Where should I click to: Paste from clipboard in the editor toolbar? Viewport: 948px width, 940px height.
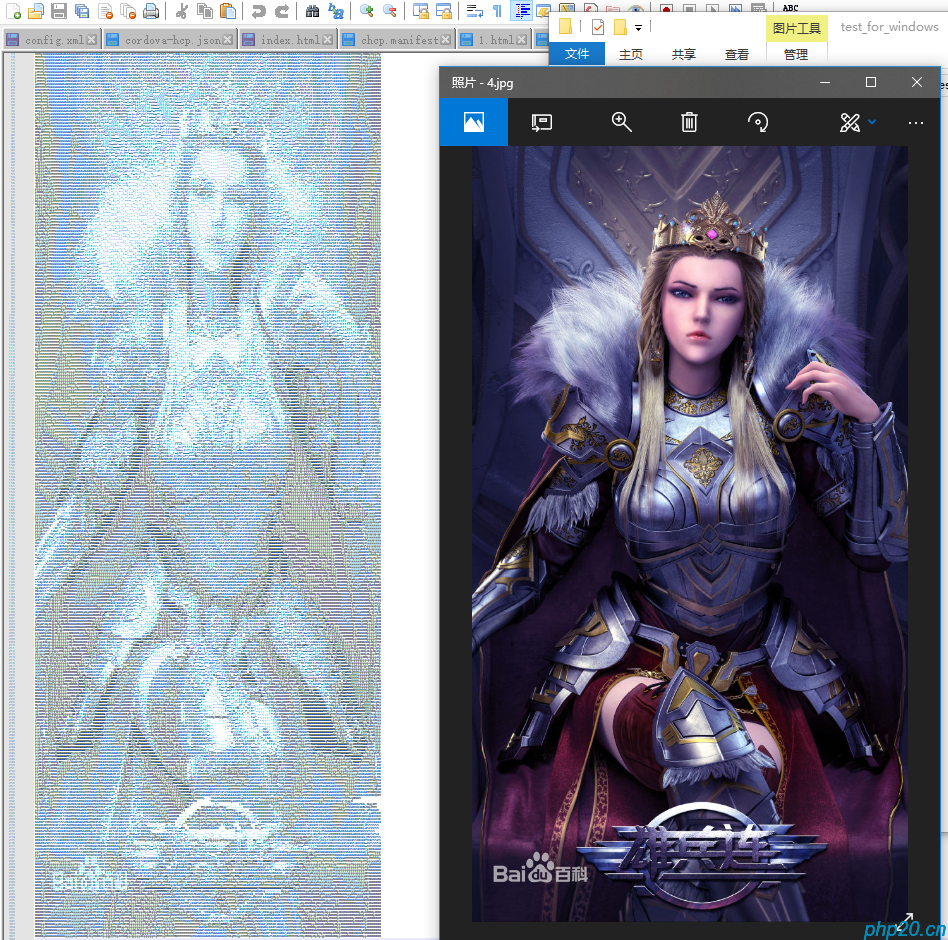click(x=227, y=10)
